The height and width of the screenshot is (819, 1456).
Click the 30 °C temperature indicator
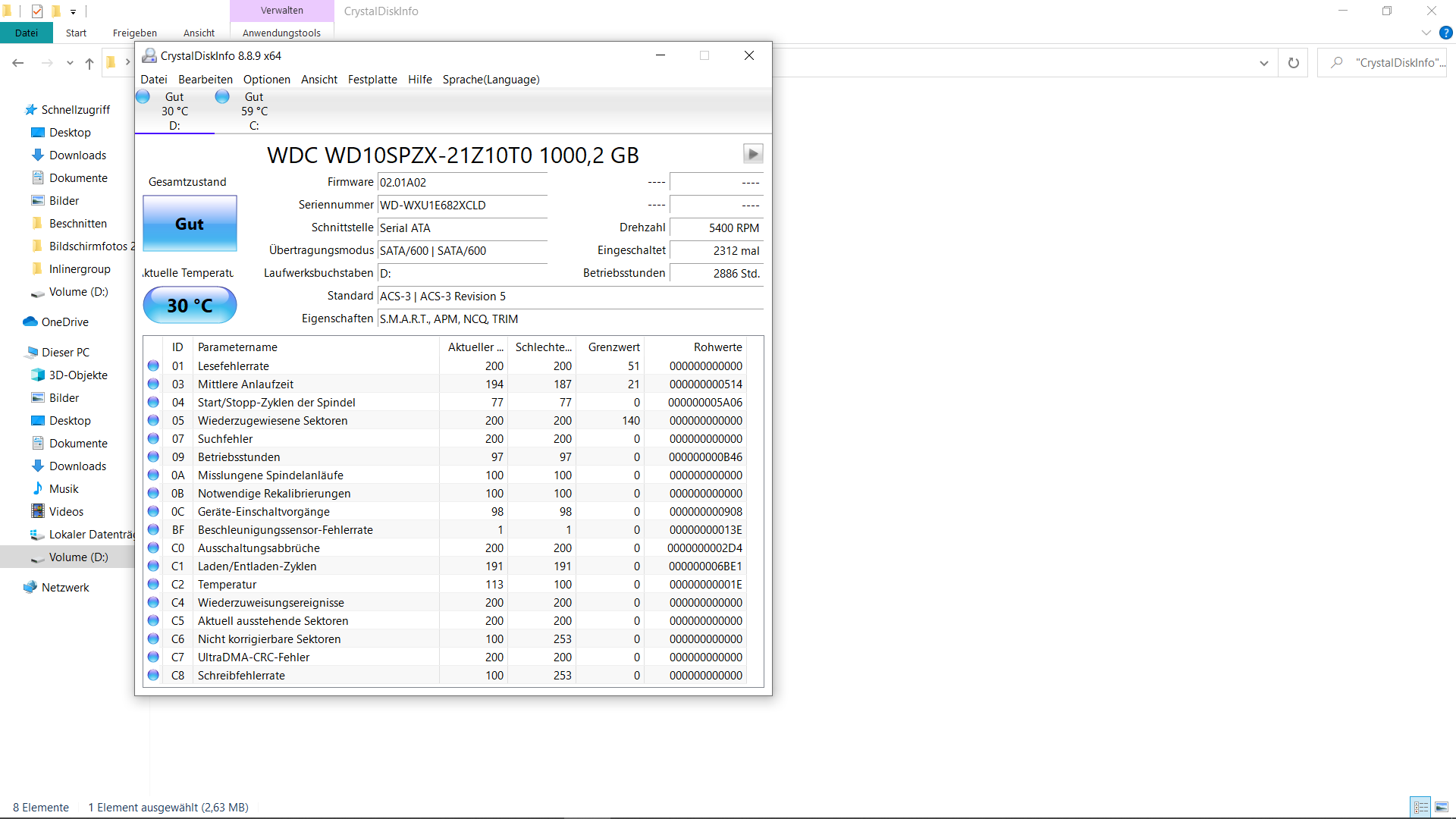pyautogui.click(x=190, y=305)
